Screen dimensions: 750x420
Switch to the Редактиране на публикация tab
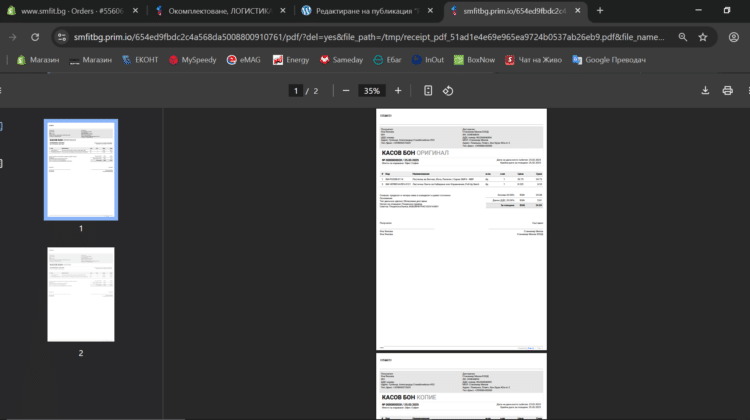pos(365,11)
